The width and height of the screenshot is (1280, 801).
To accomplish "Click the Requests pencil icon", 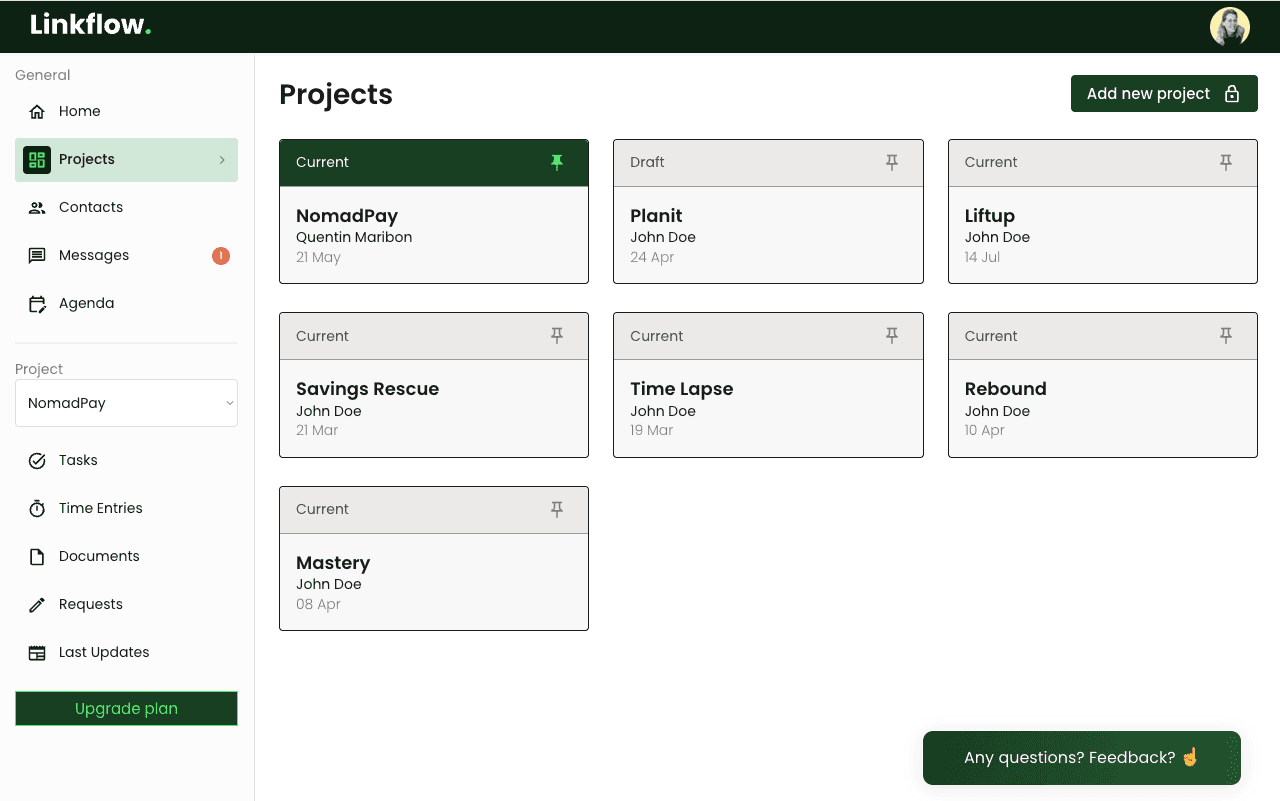I will 37,604.
